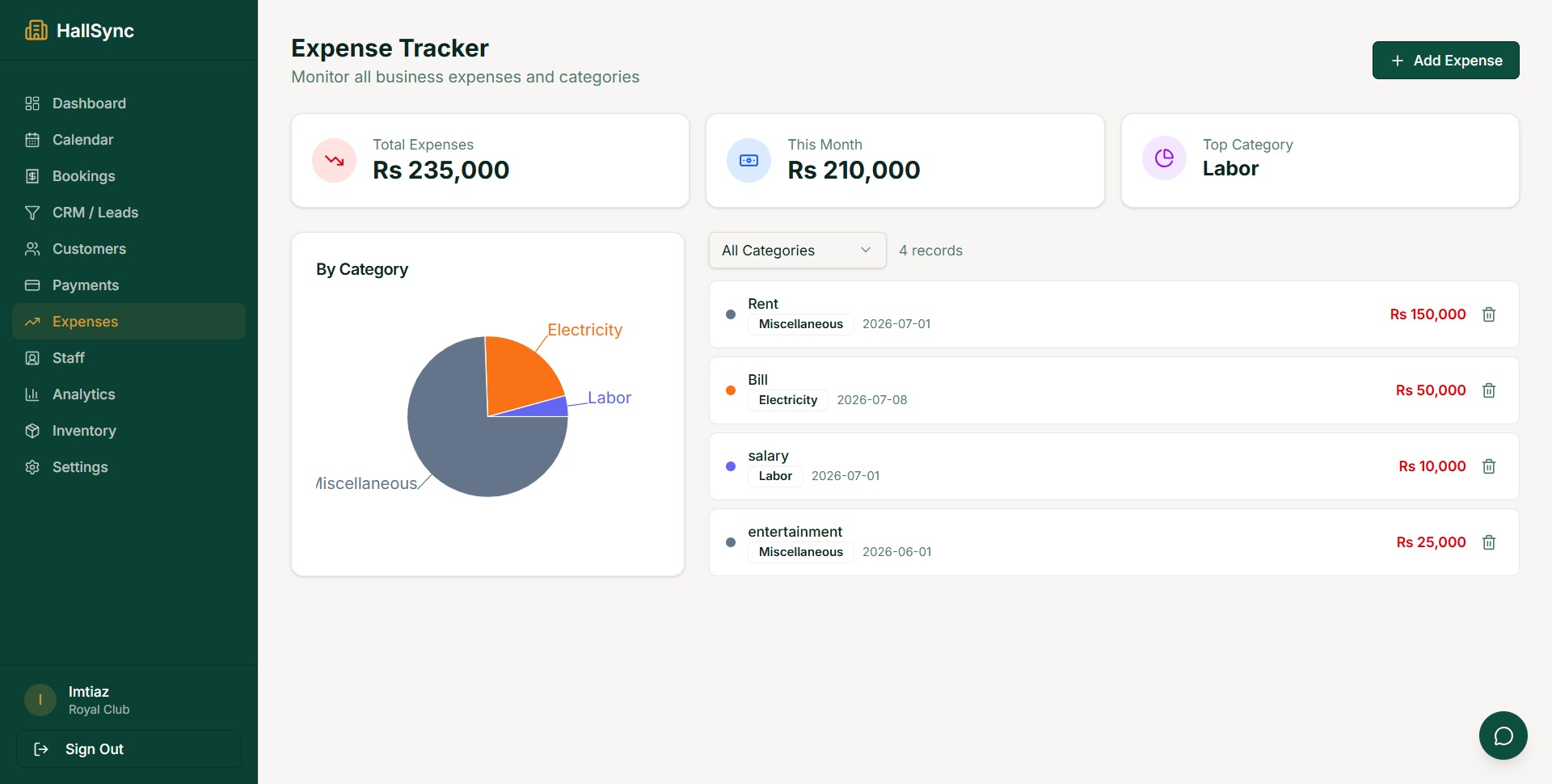Click the Electricity chart label

(584, 330)
